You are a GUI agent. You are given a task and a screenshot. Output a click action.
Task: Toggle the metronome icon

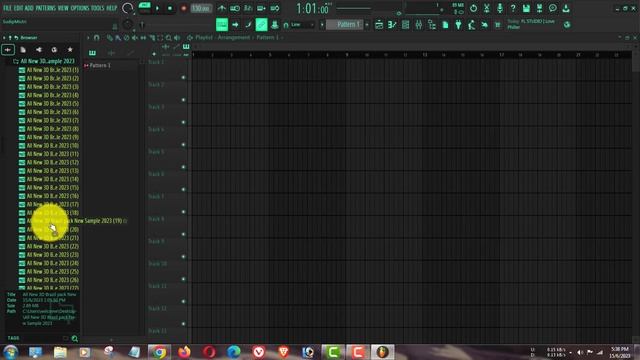tap(222, 8)
